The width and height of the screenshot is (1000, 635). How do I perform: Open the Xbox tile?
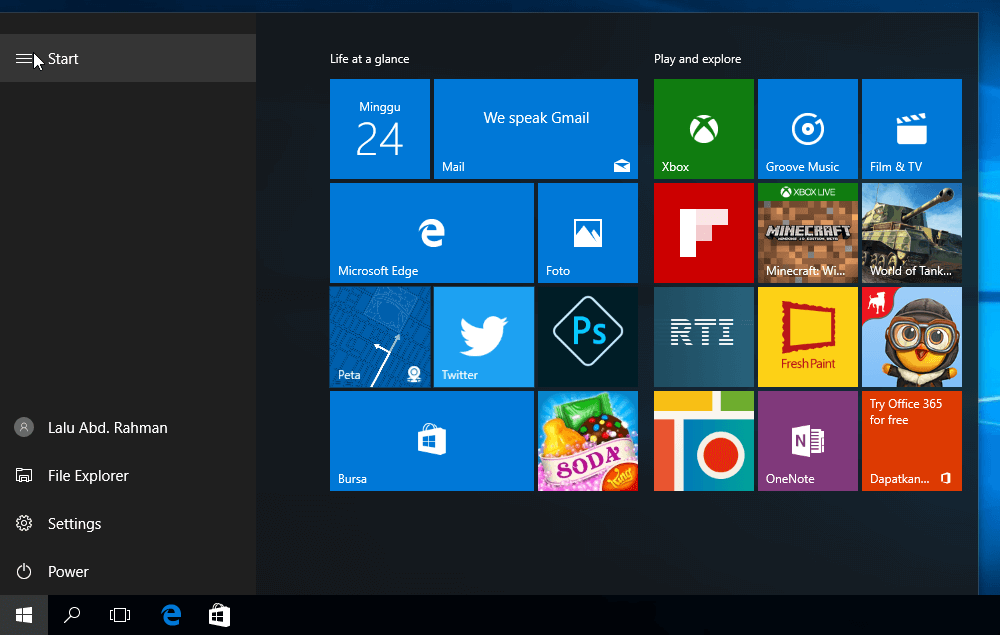(x=703, y=129)
